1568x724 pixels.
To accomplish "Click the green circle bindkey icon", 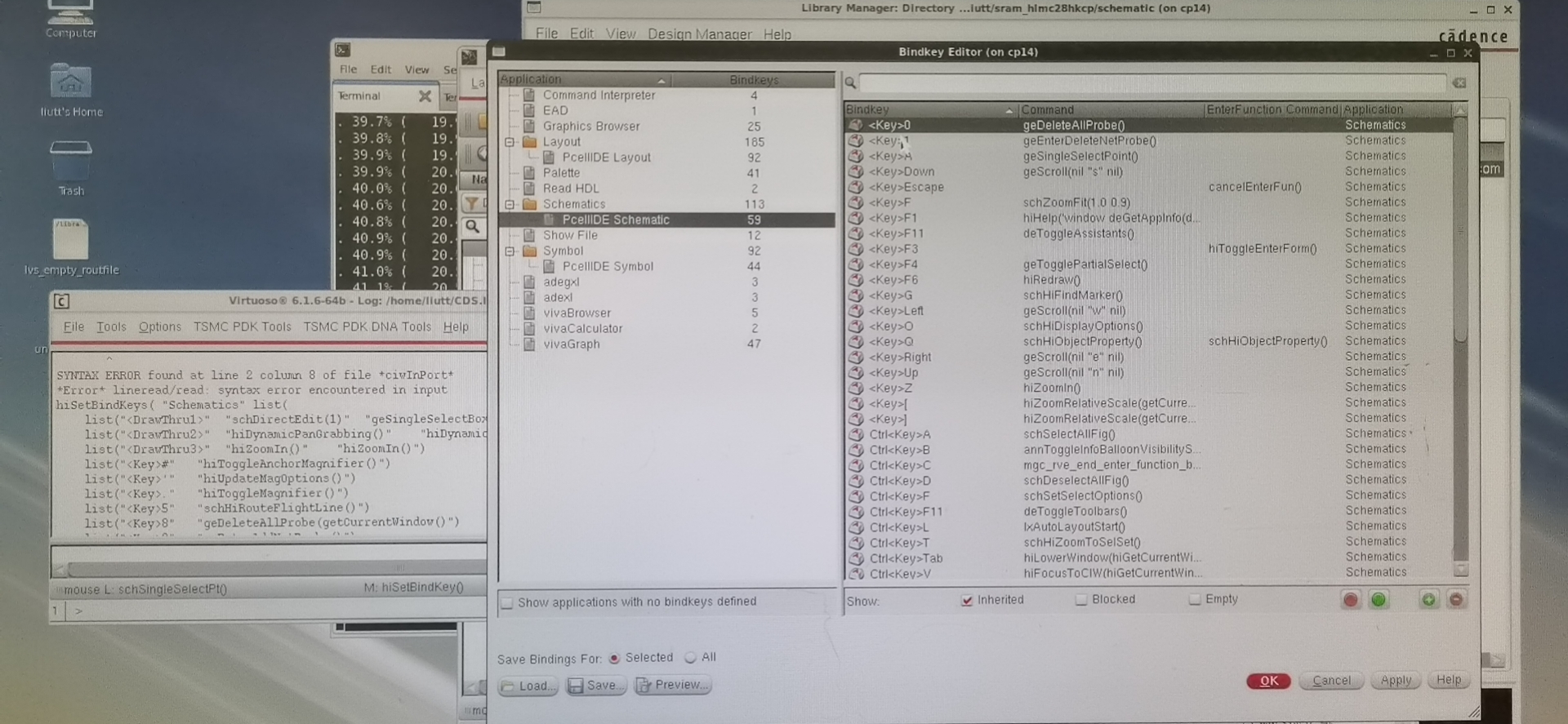I will 1379,600.
